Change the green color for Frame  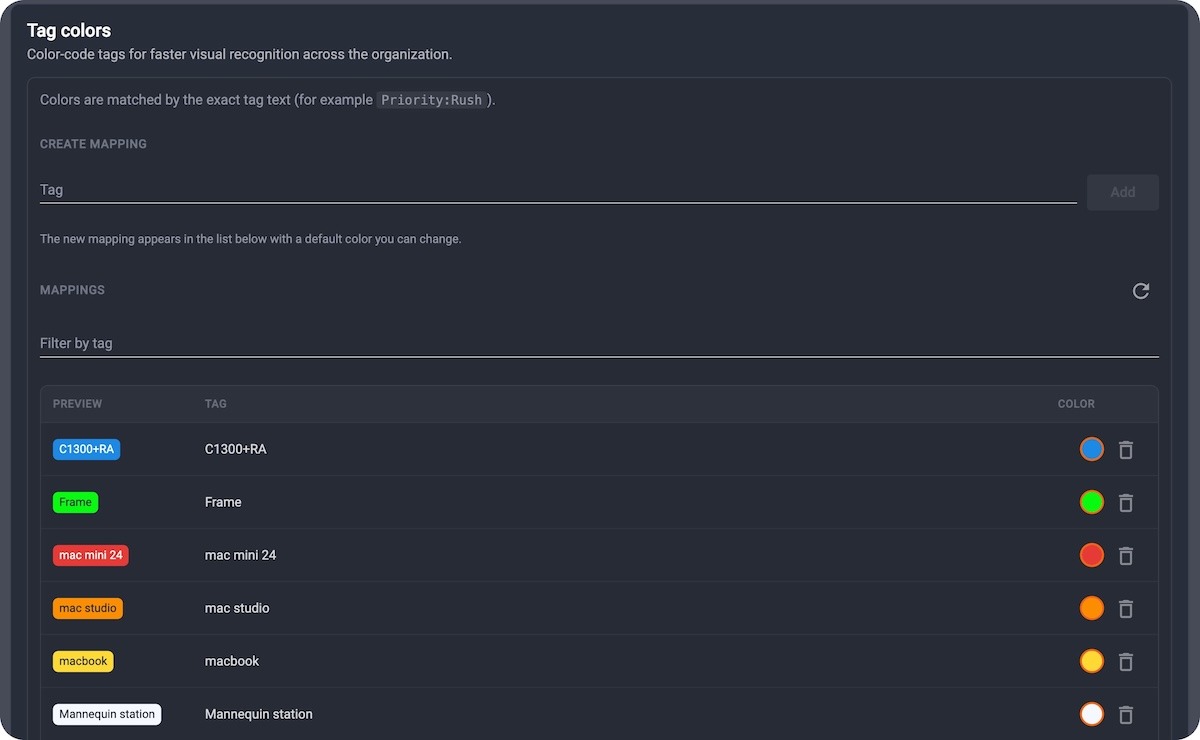[1092, 502]
